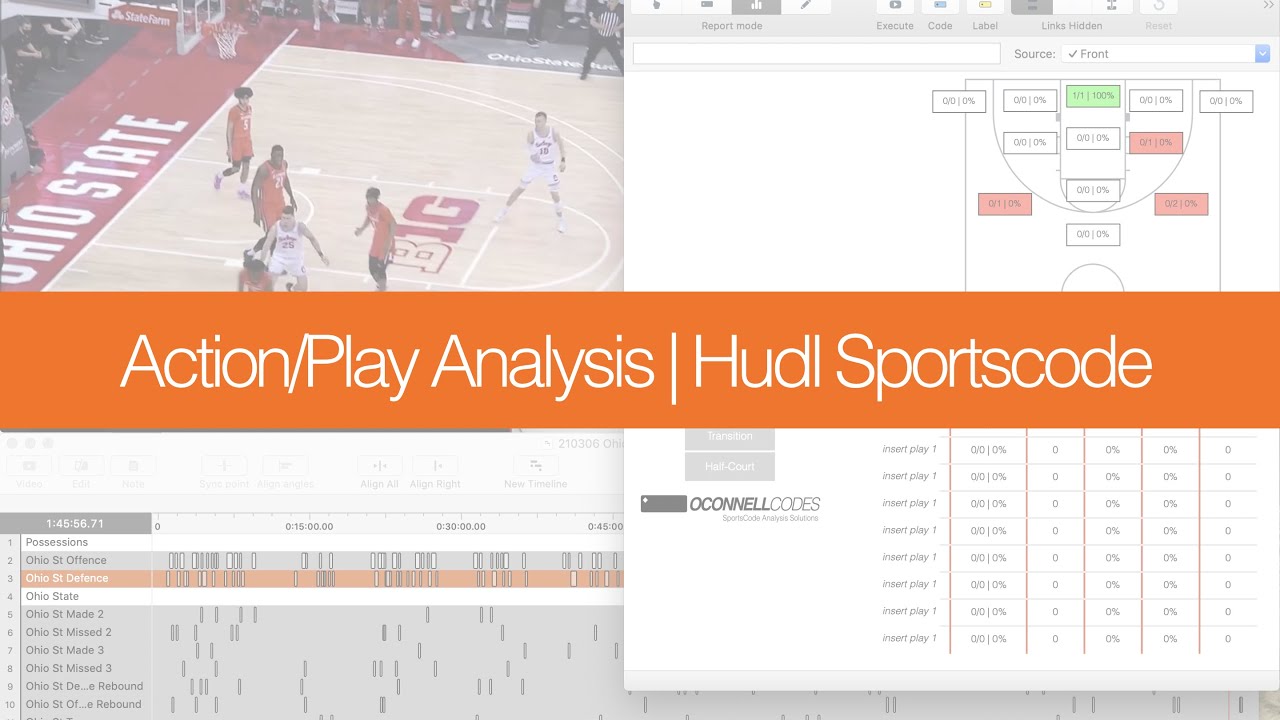Expand the toolbar overflow chevrons
The height and width of the screenshot is (720, 1280).
pos(1268,5)
